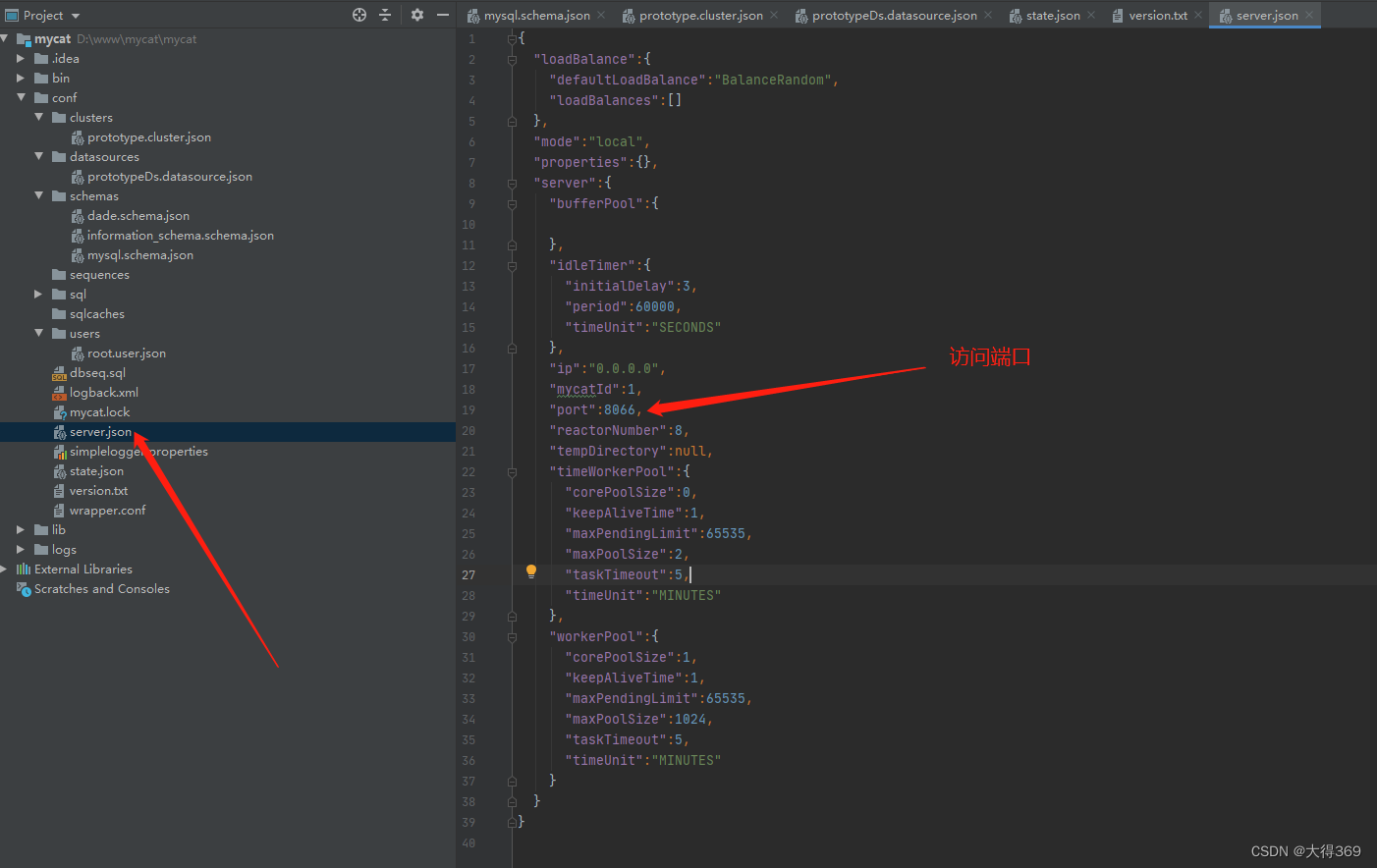Select wrapper.conf file

coord(107,511)
